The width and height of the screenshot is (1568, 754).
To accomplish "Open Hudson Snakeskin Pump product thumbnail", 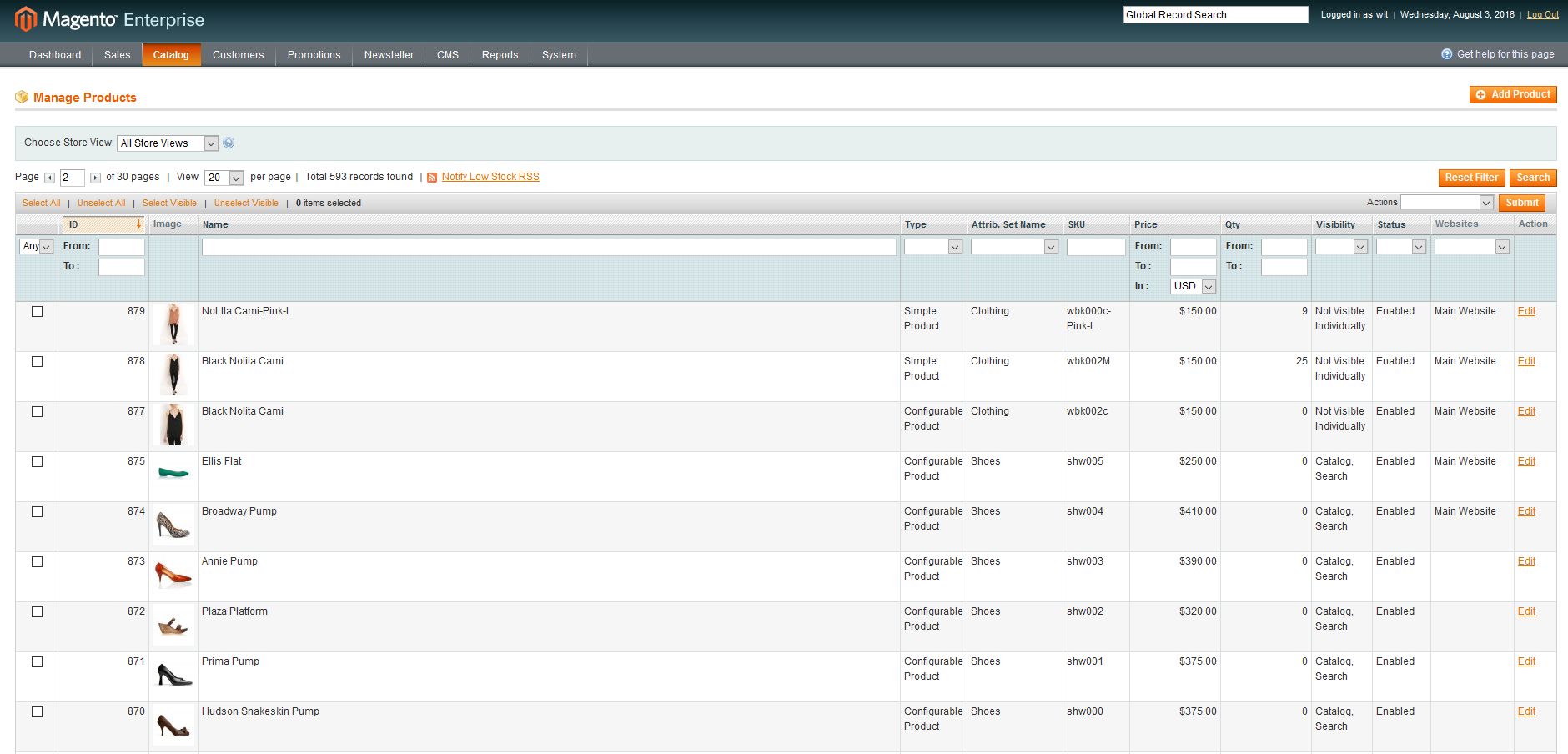I will point(173,725).
